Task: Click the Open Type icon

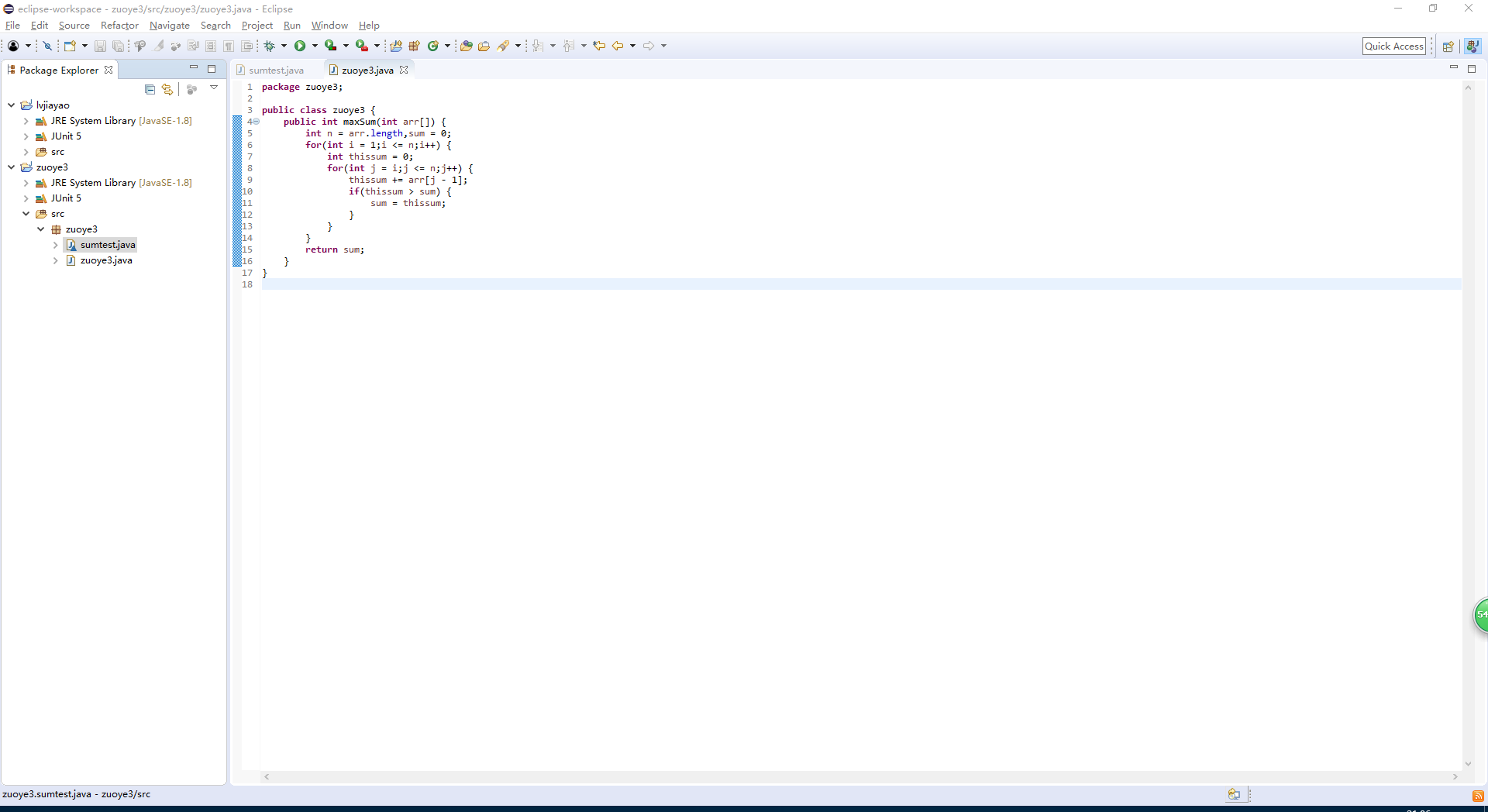Action: (x=466, y=46)
